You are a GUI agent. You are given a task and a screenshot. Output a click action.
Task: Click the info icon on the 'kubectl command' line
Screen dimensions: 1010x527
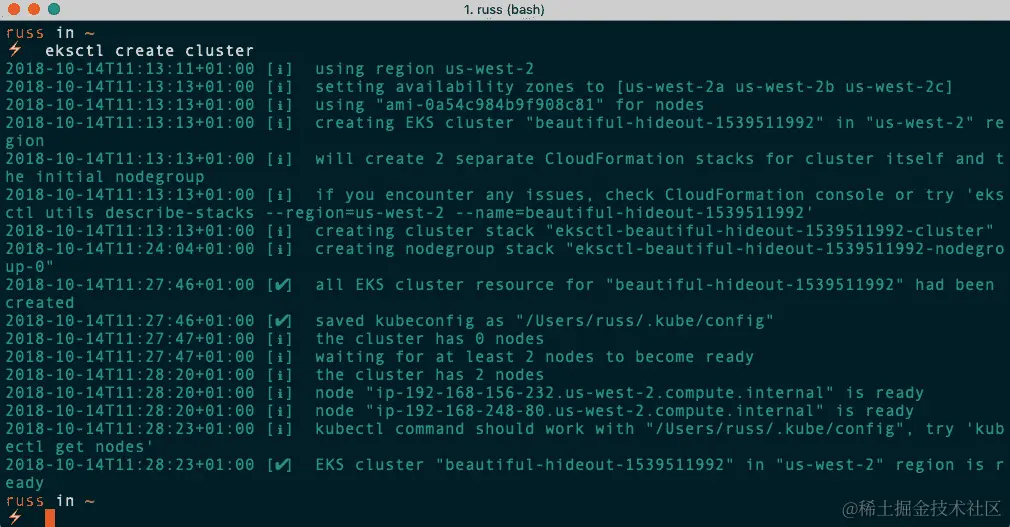tap(280, 429)
